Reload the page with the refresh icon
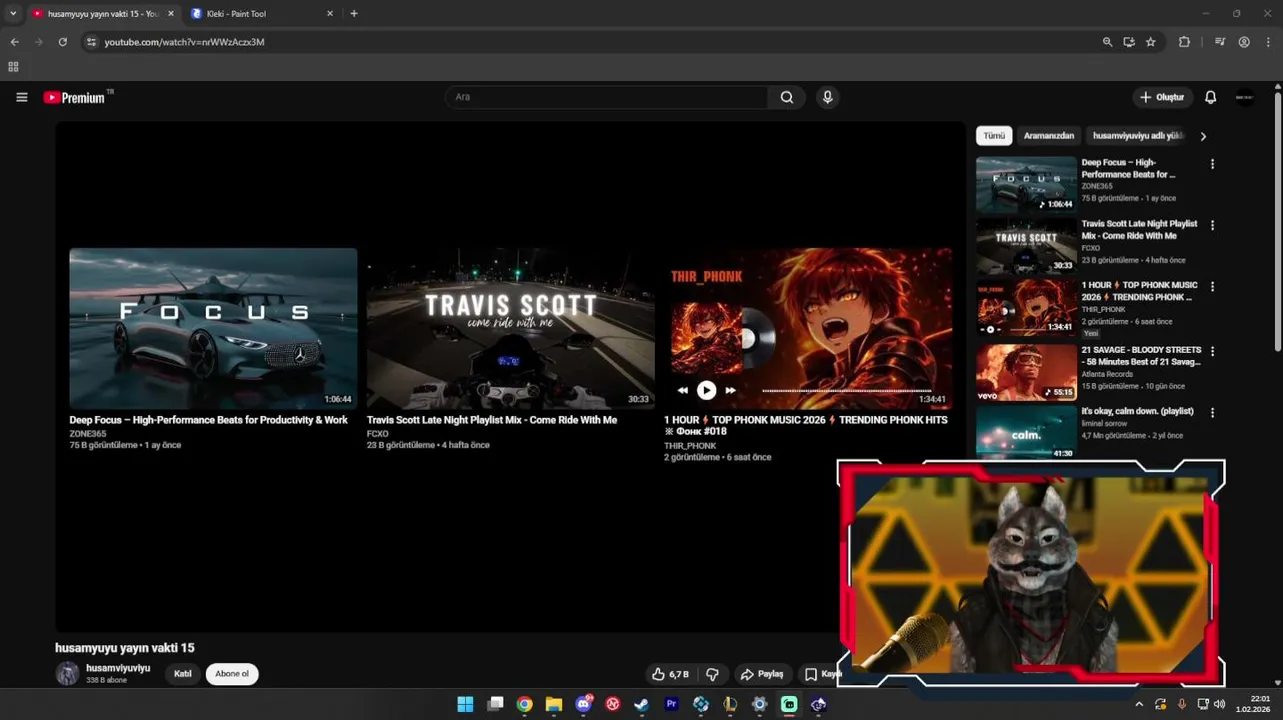This screenshot has height=720, width=1283. tap(62, 42)
